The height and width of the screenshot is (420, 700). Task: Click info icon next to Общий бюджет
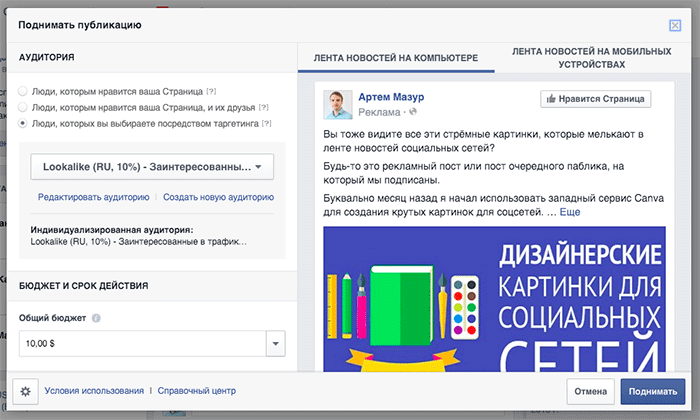pos(96,318)
